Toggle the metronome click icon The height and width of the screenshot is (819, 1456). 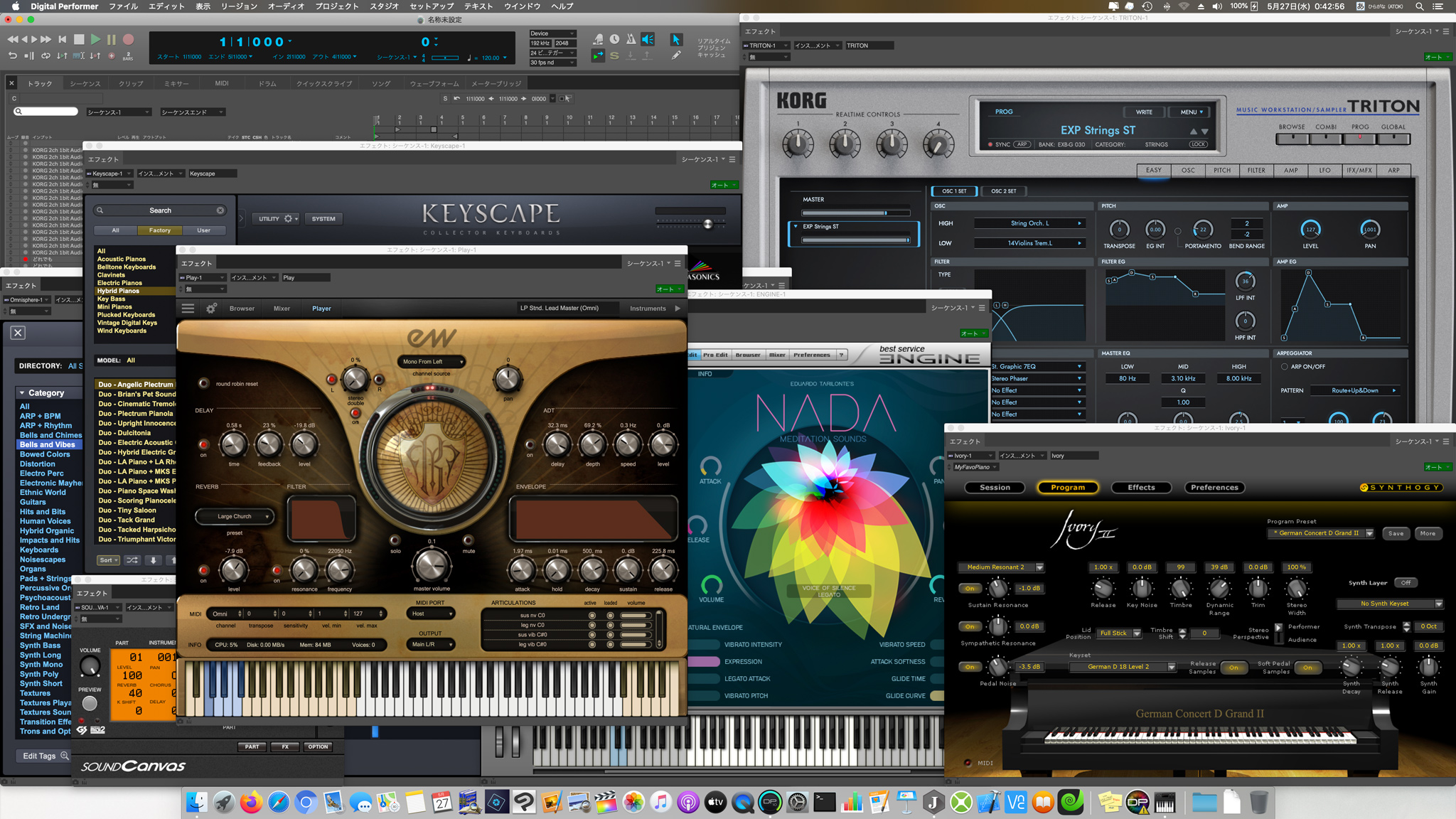tap(631, 40)
